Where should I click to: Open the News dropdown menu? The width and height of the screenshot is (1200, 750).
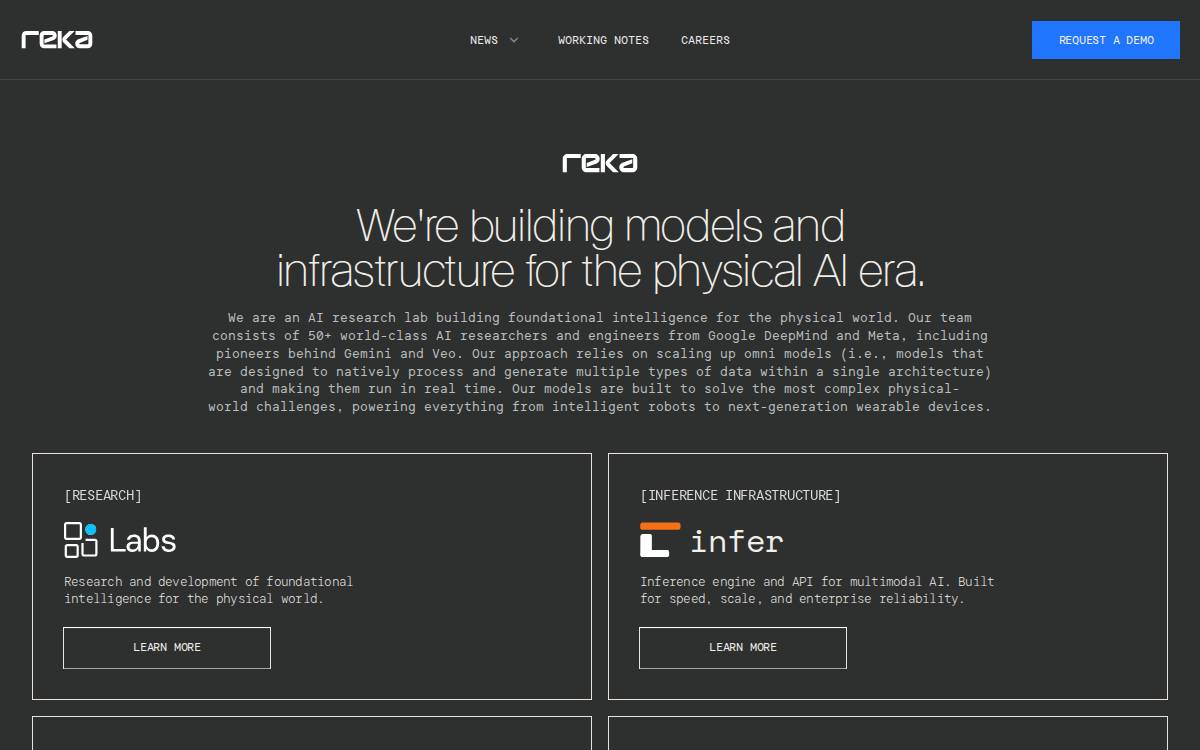tap(484, 40)
